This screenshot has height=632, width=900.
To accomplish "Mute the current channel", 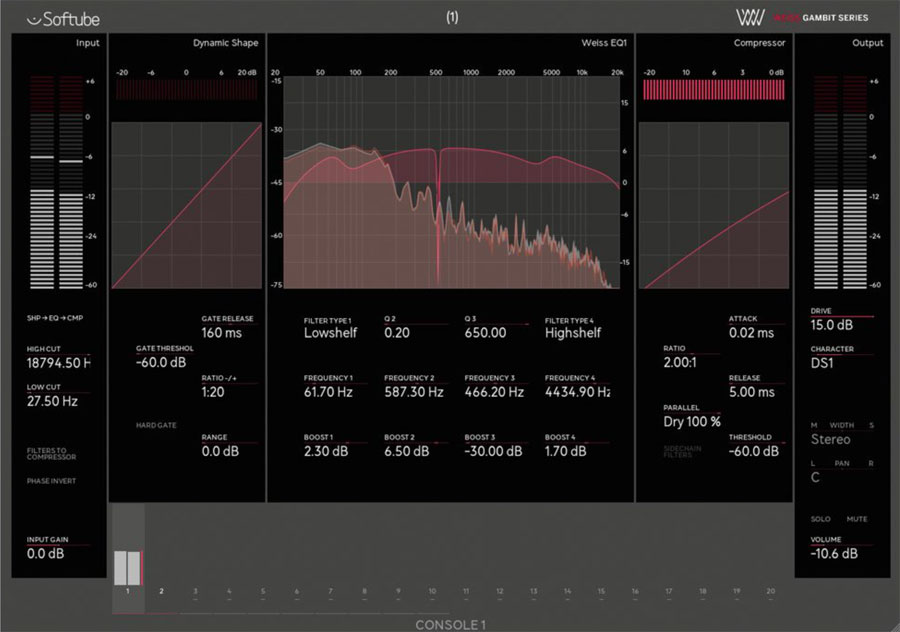I will (x=857, y=519).
